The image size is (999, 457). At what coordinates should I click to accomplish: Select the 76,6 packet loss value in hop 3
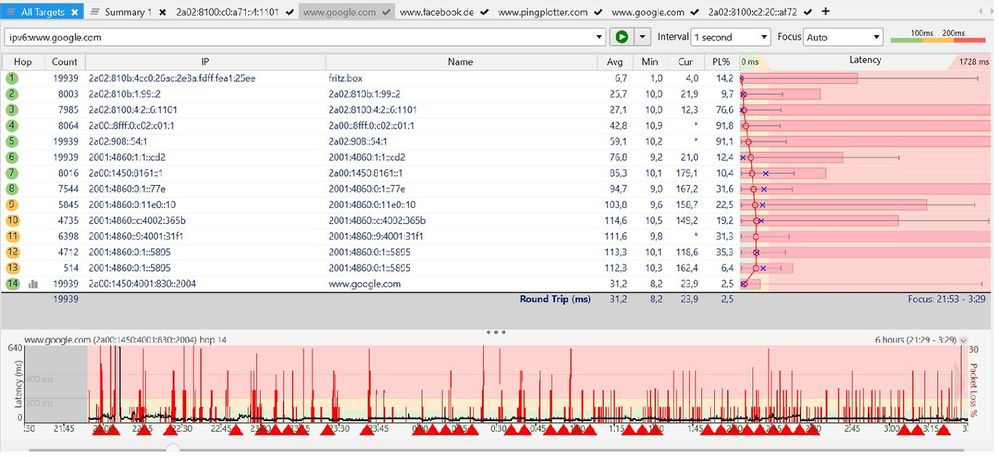coord(726,110)
